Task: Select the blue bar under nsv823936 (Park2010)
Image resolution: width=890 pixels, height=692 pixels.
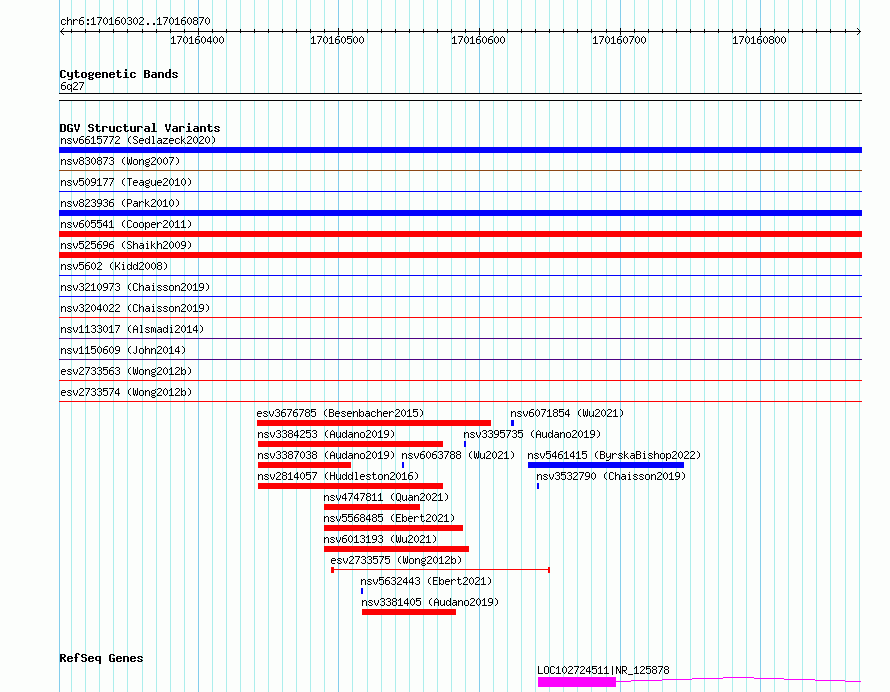Action: (460, 213)
